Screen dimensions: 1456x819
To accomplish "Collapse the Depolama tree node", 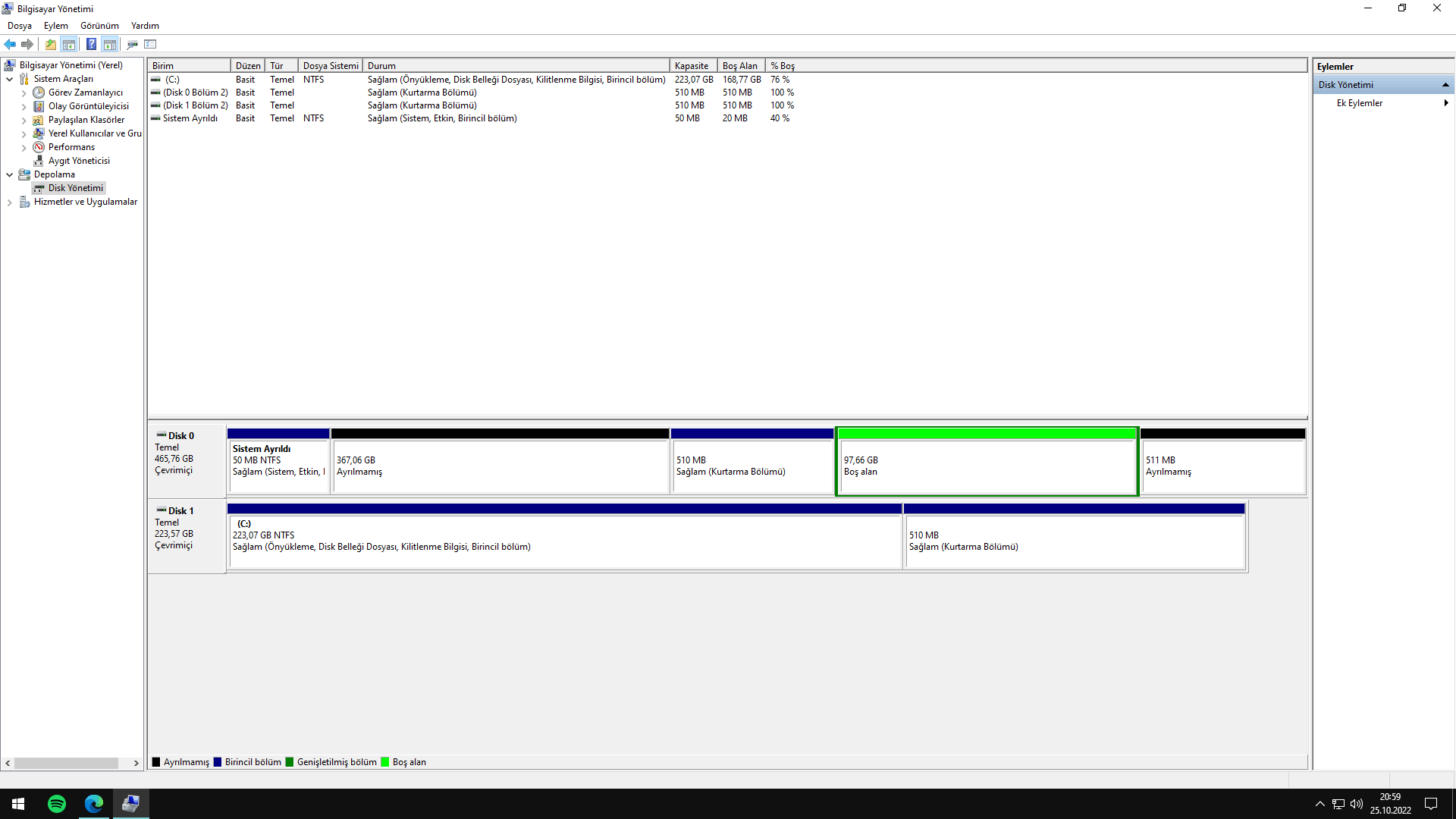I will [9, 174].
